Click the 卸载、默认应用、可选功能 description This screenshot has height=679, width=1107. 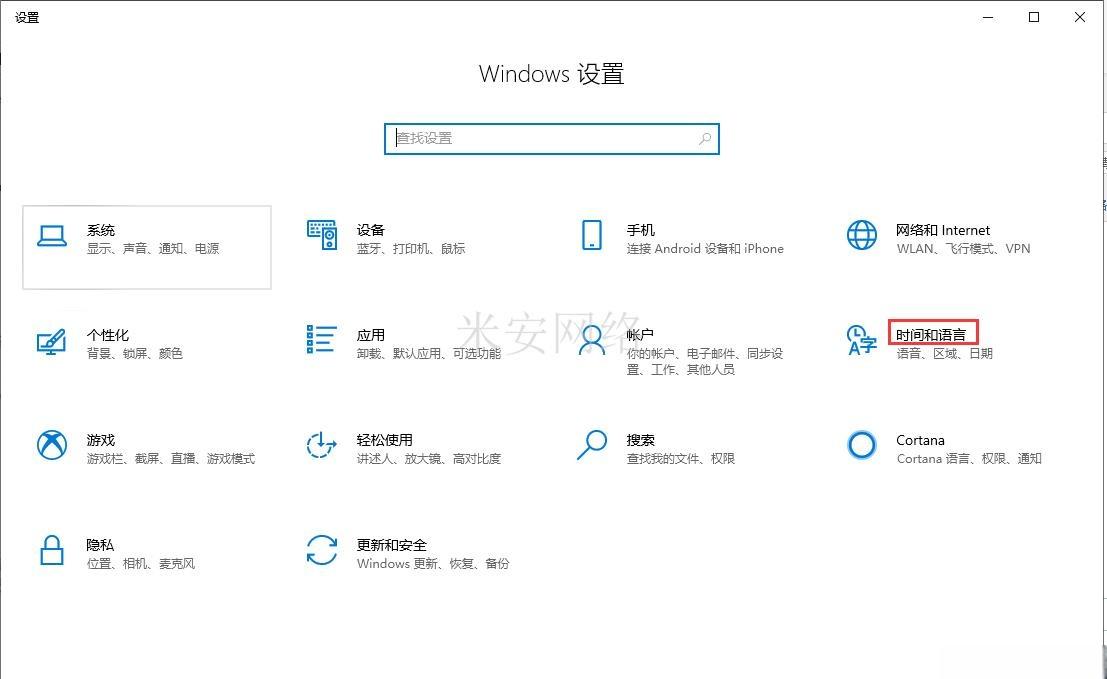pyautogui.click(x=429, y=354)
